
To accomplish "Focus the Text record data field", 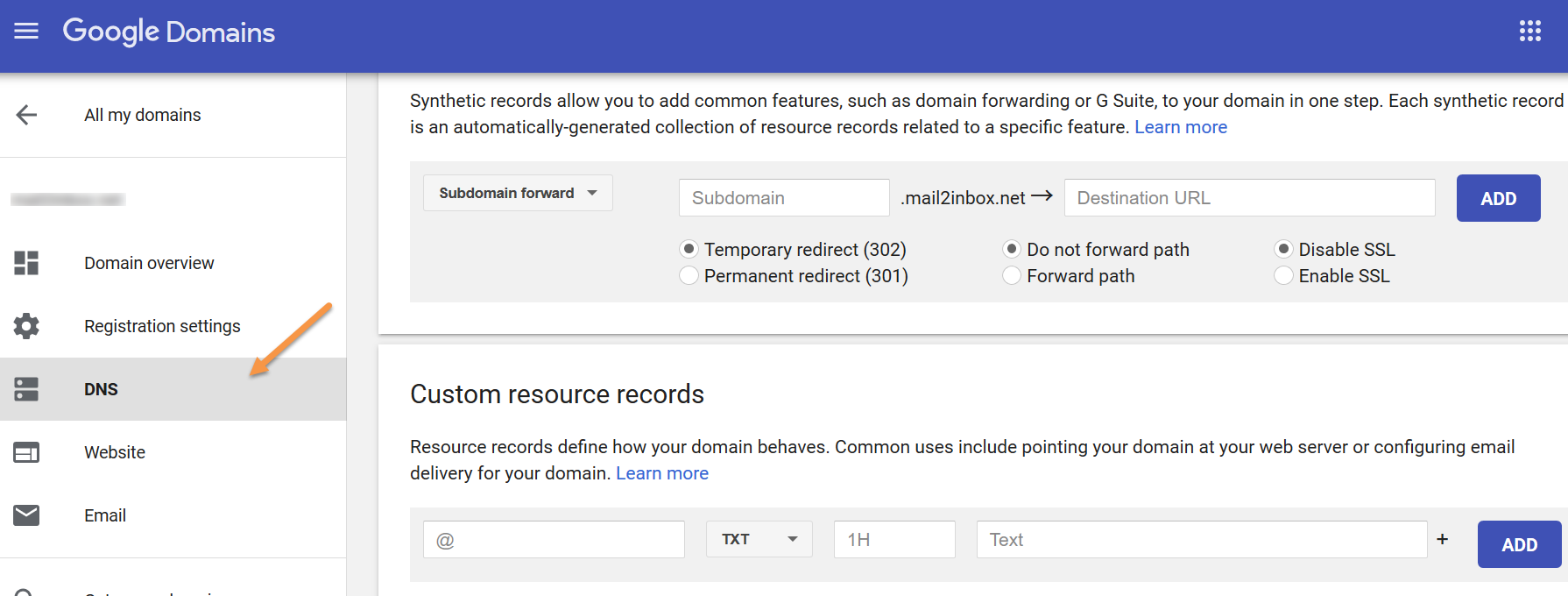I will [x=1202, y=539].
